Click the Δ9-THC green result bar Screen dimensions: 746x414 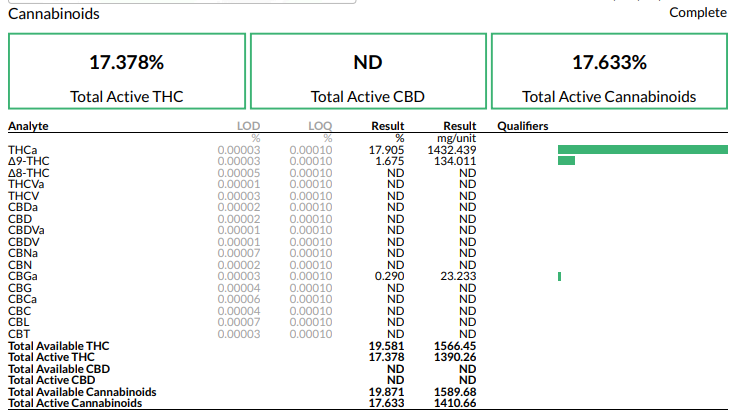(566, 161)
